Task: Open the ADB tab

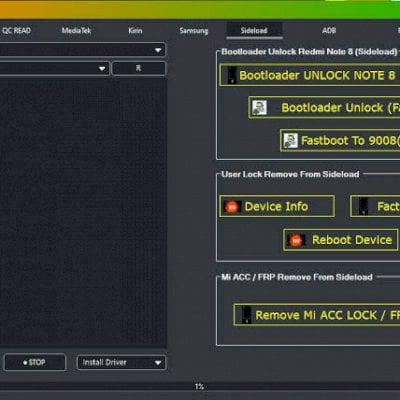Action: point(329,31)
